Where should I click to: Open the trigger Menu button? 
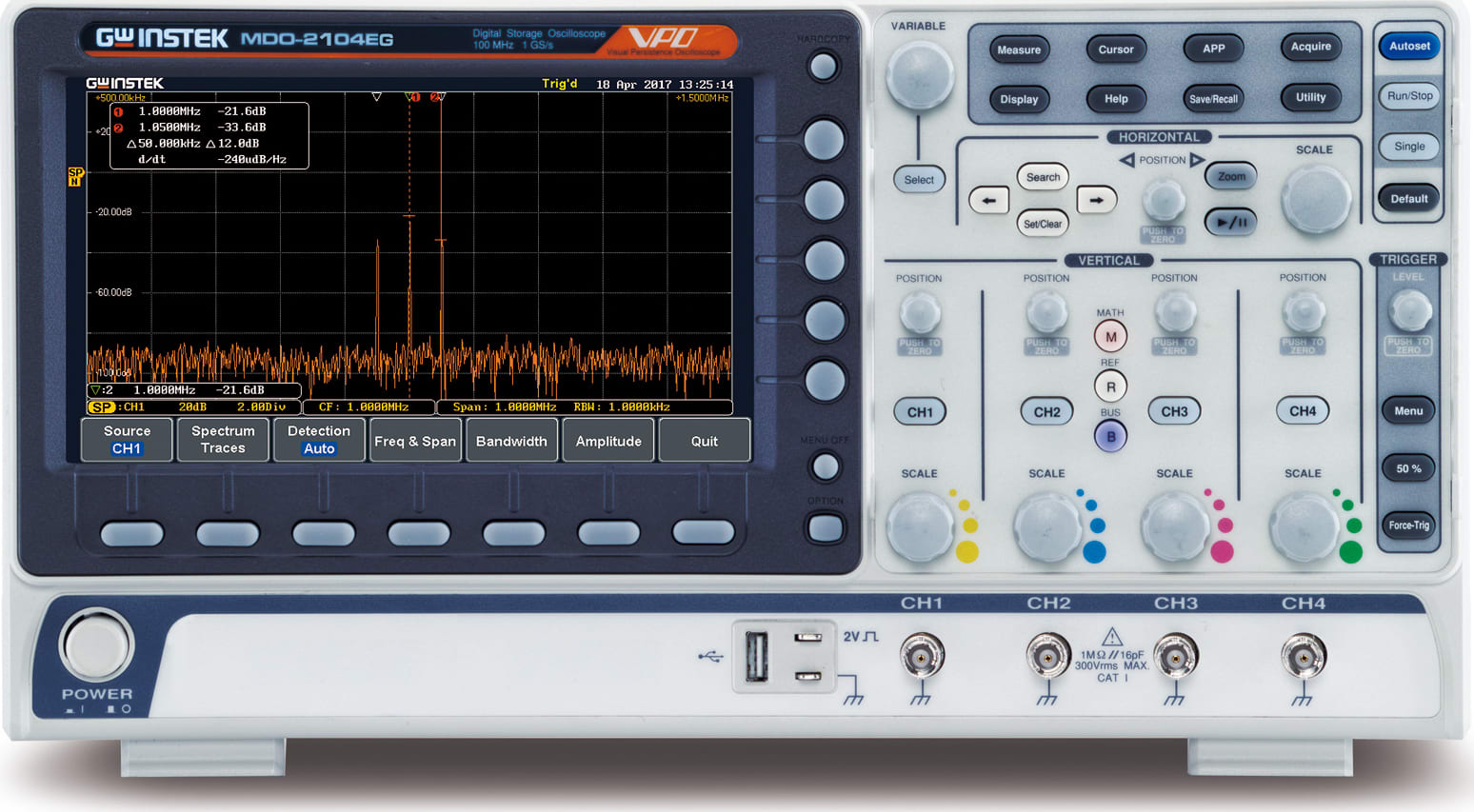pyautogui.click(x=1408, y=411)
